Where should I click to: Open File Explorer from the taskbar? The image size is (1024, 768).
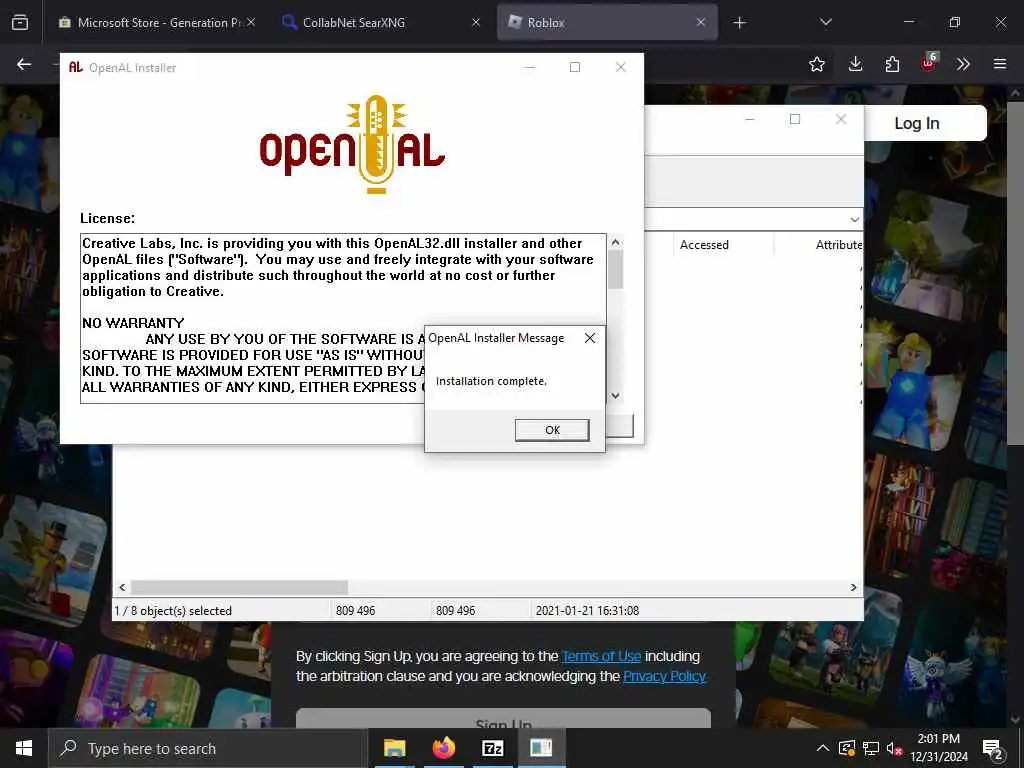tap(394, 748)
